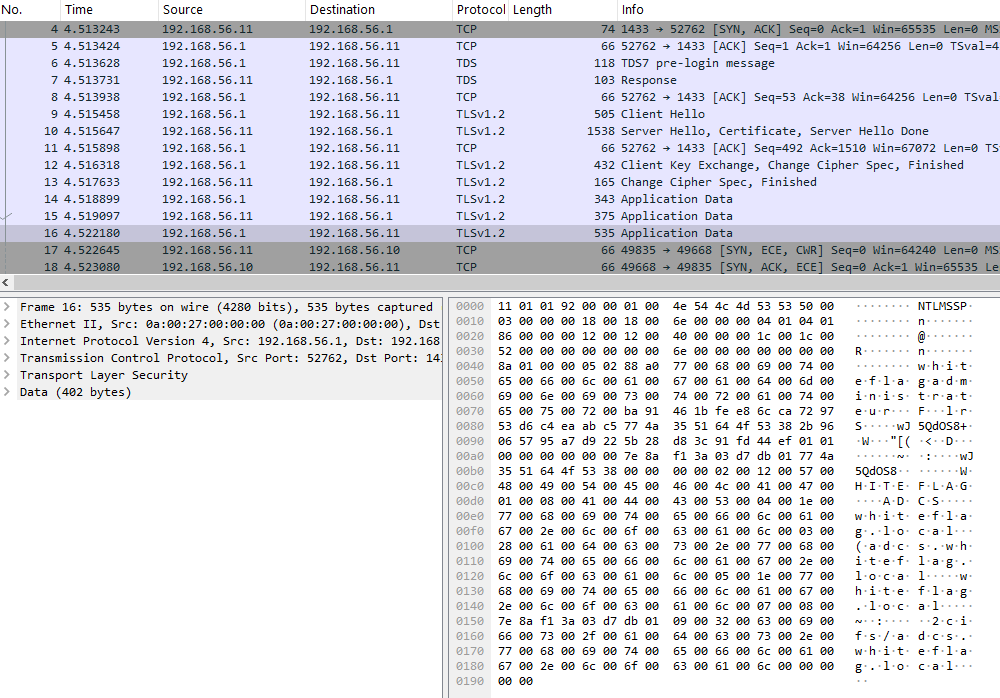Click the Destination column header
1000x698 pixels.
342,9
